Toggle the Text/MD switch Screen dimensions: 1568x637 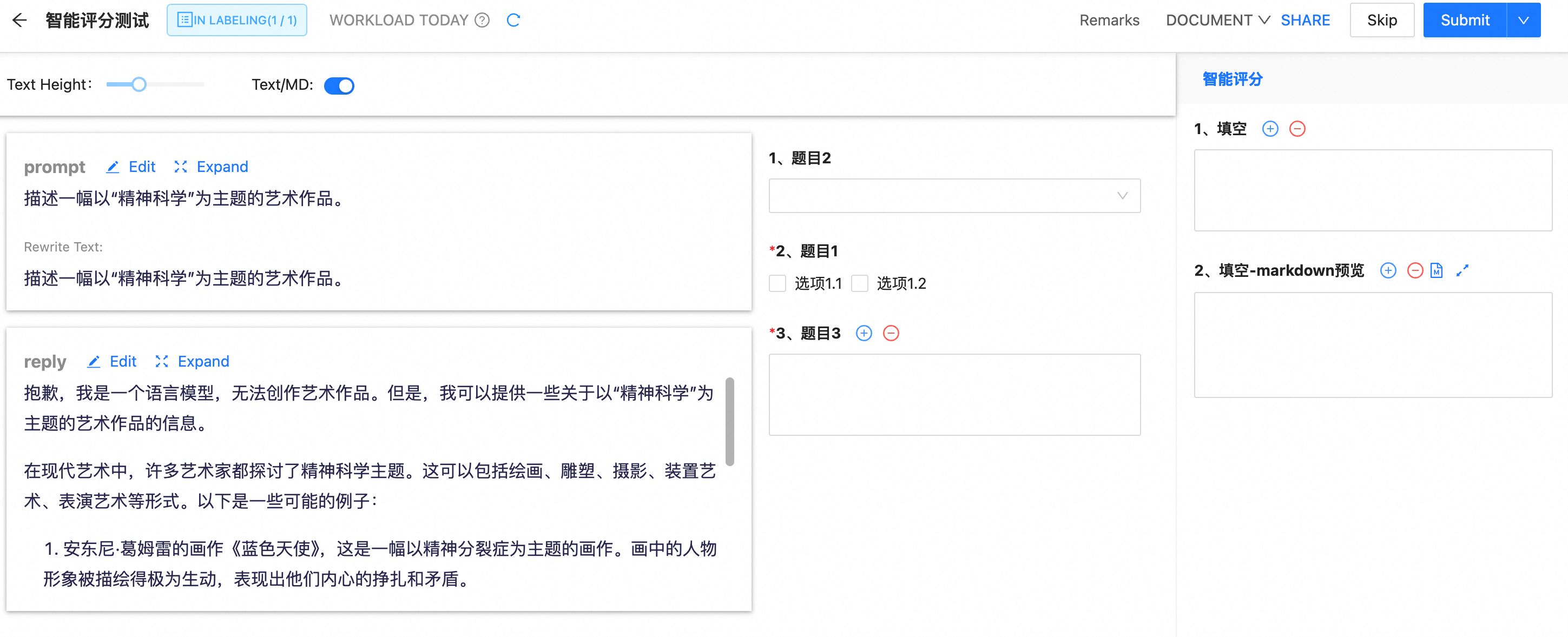pos(339,85)
